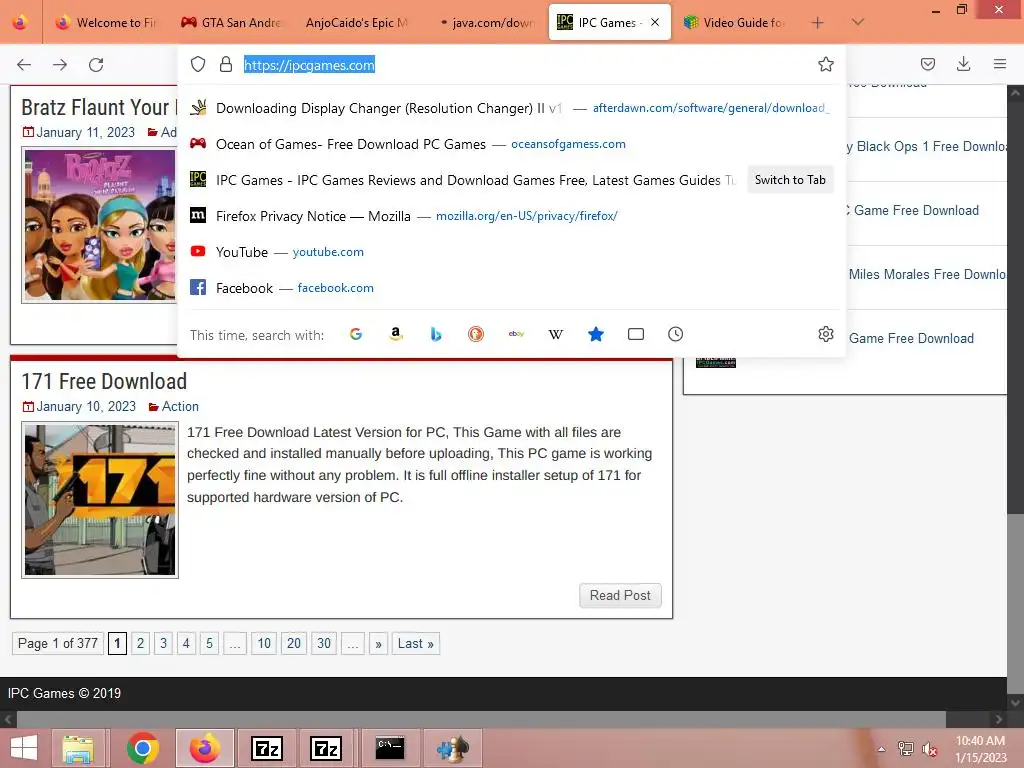Viewport: 1024px width, 768px height.
Task: Click the horizontal page scrollbar
Action: pyautogui.click(x=481, y=719)
